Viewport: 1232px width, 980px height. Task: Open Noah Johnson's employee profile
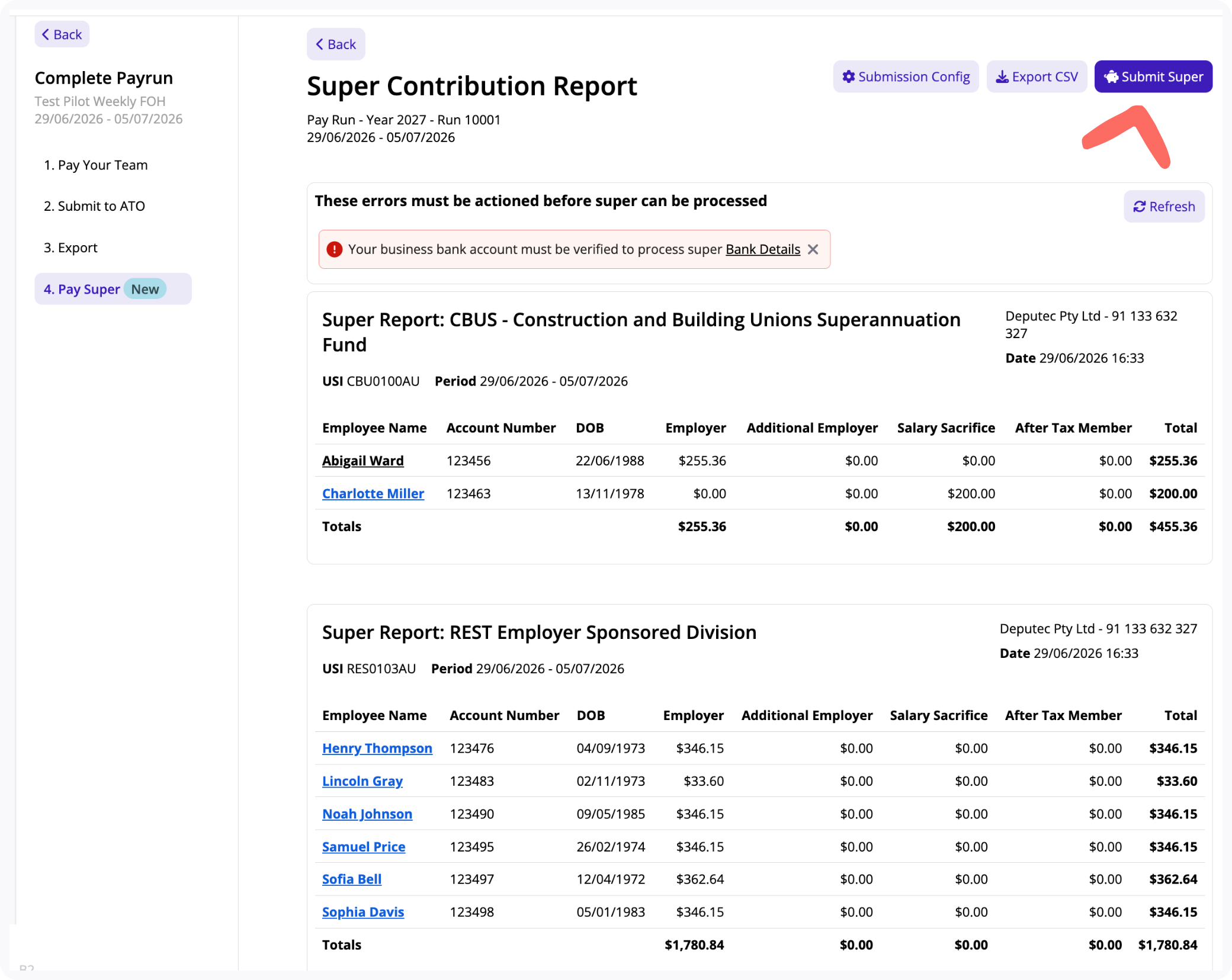tap(367, 814)
